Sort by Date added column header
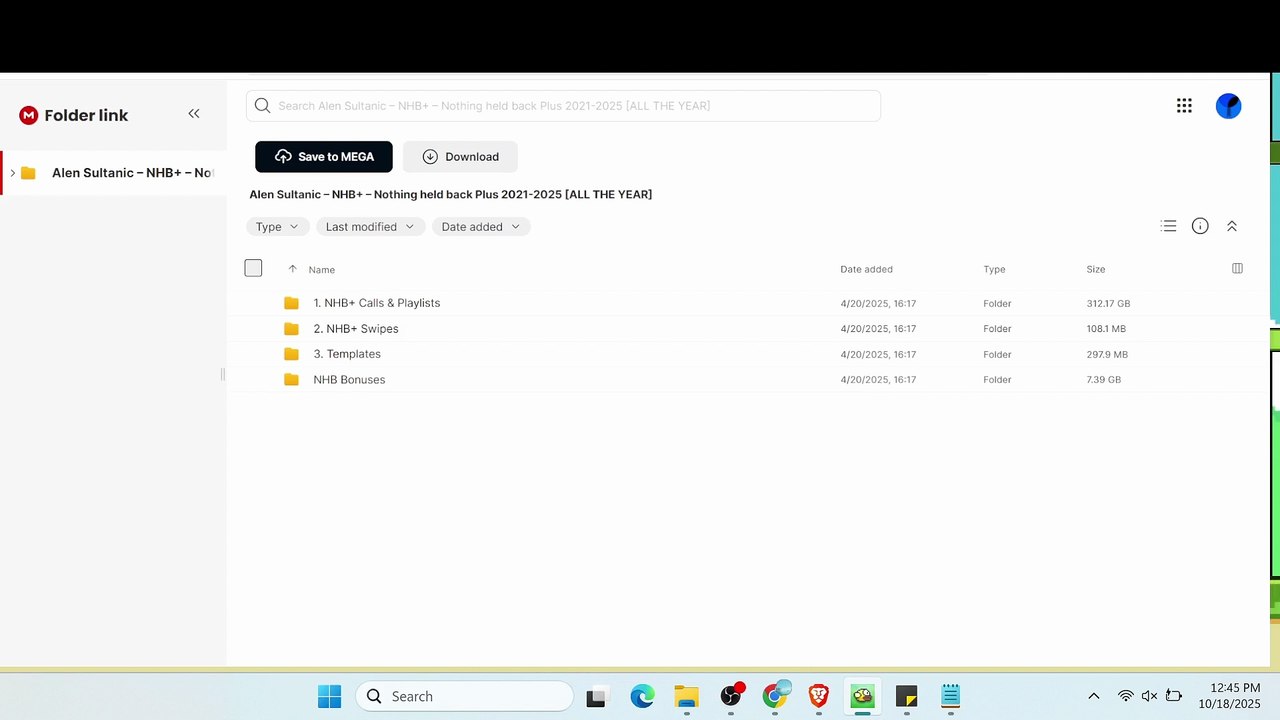This screenshot has height=720, width=1280. click(x=866, y=269)
